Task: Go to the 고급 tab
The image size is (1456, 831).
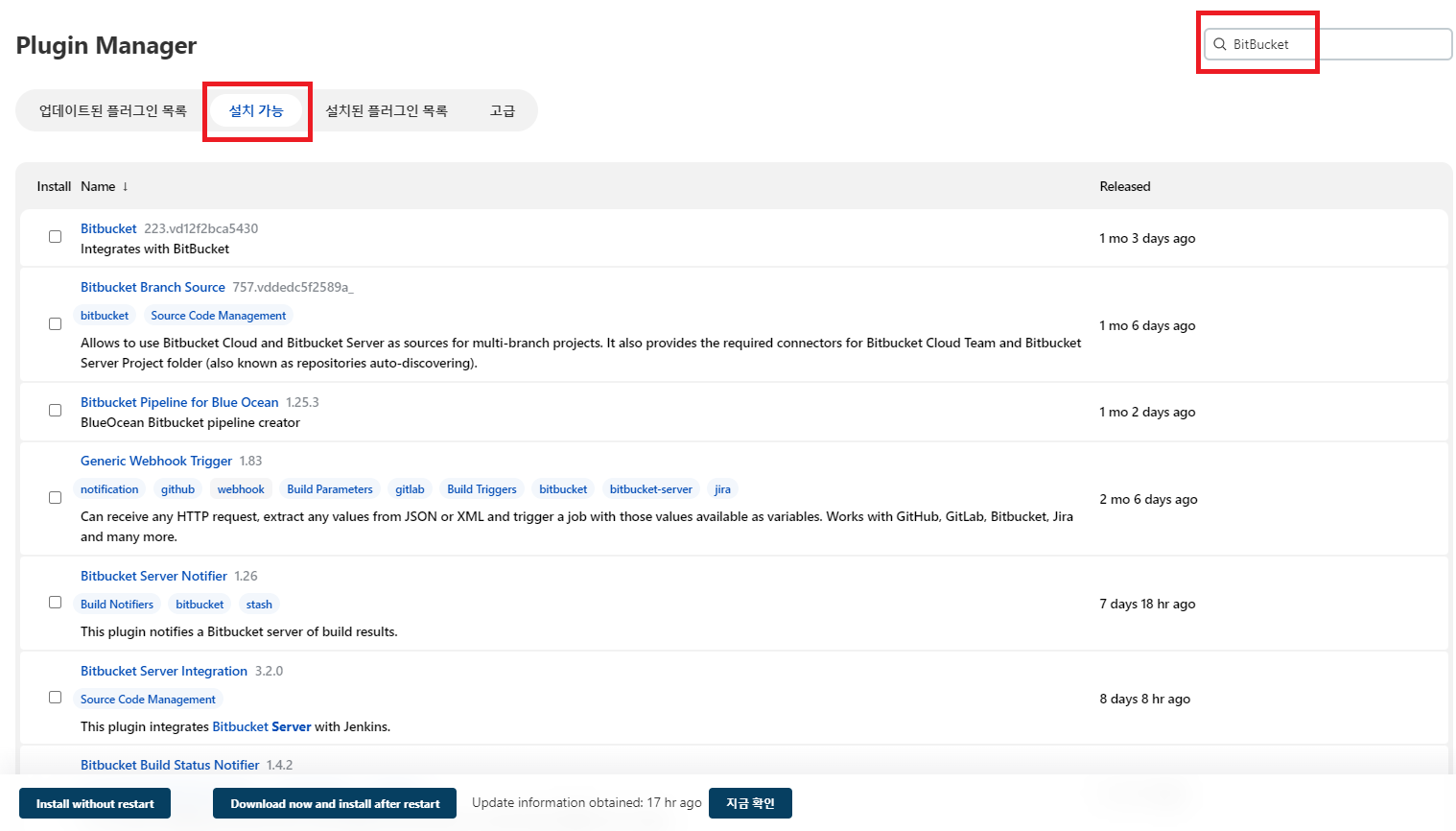Action: 503,110
